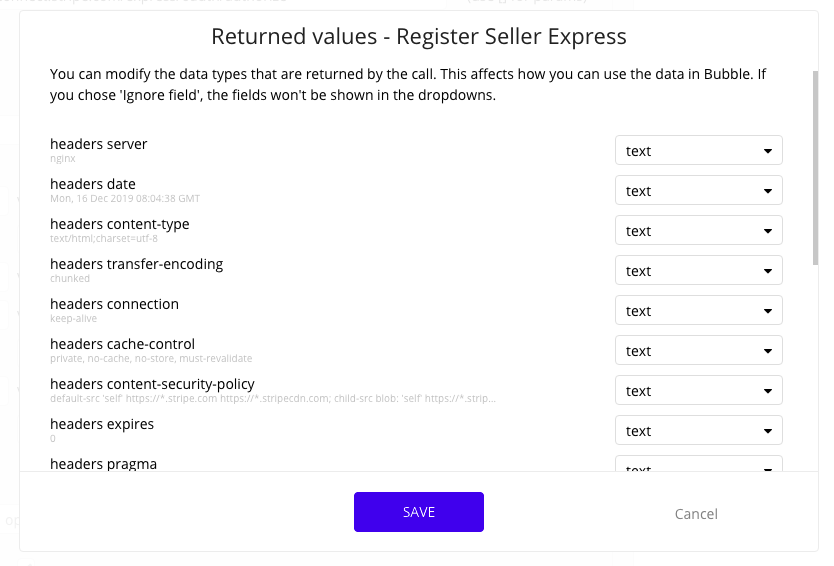Open the headers transfer-encoding type dropdown

point(698,271)
